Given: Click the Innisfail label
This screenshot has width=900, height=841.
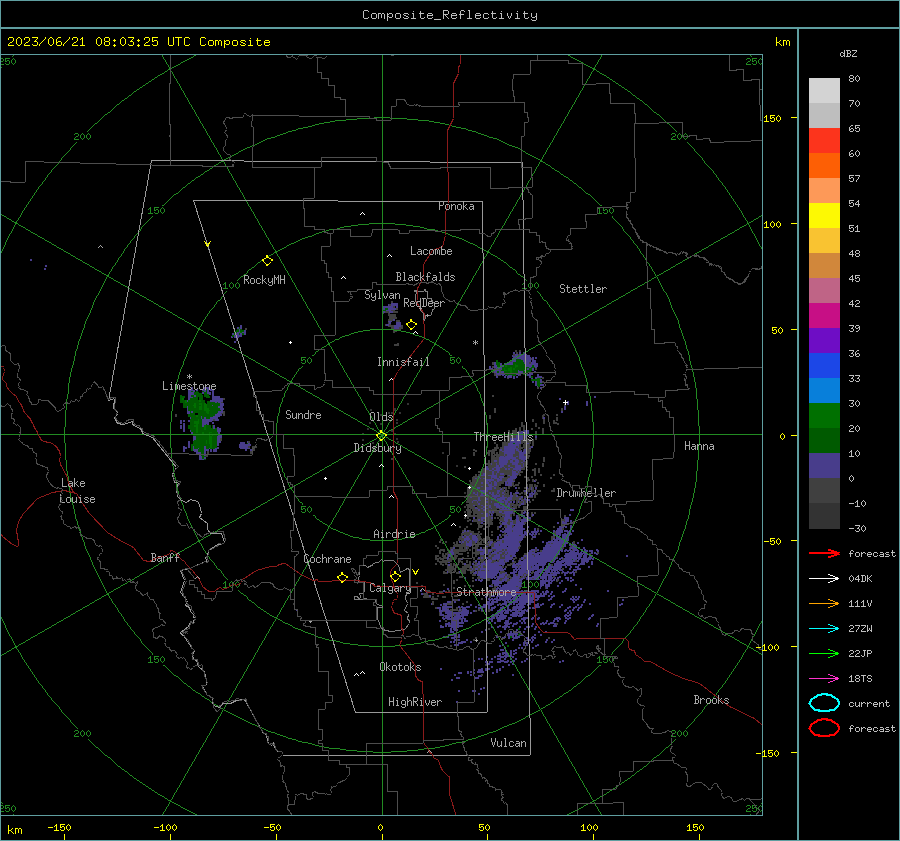Looking at the screenshot, I should 403,362.
